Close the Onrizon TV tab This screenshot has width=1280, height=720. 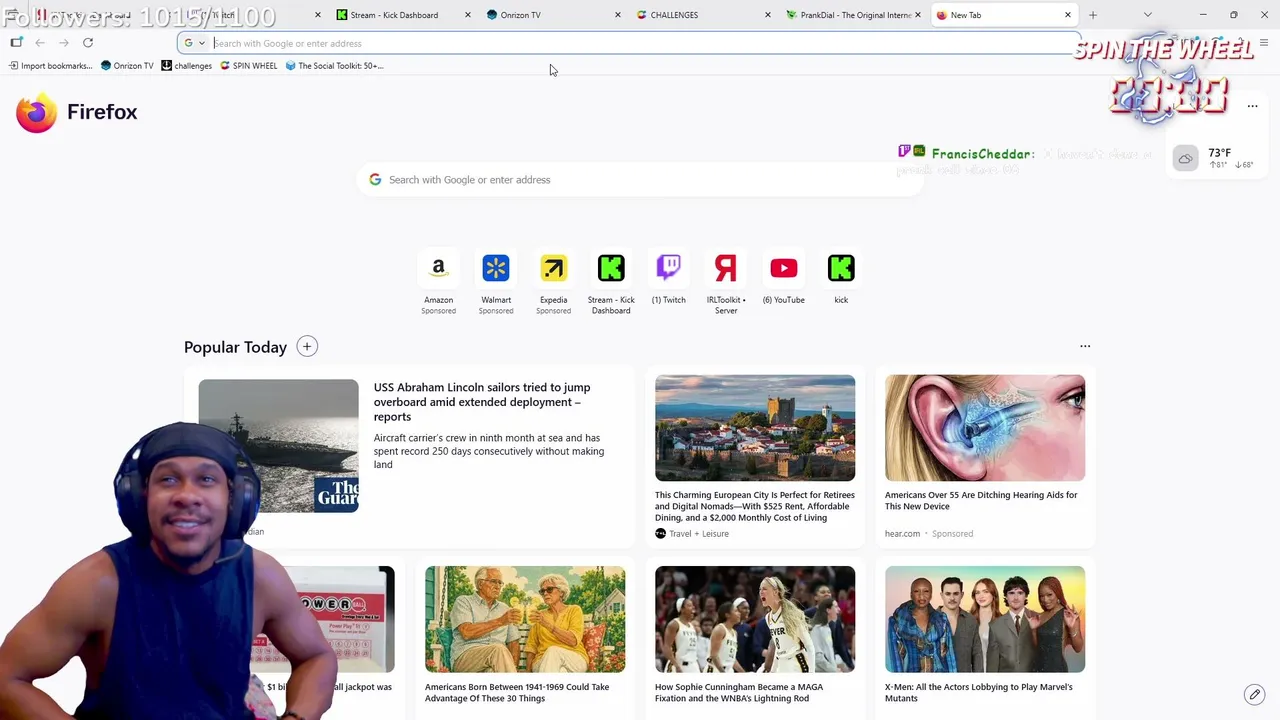(x=618, y=15)
